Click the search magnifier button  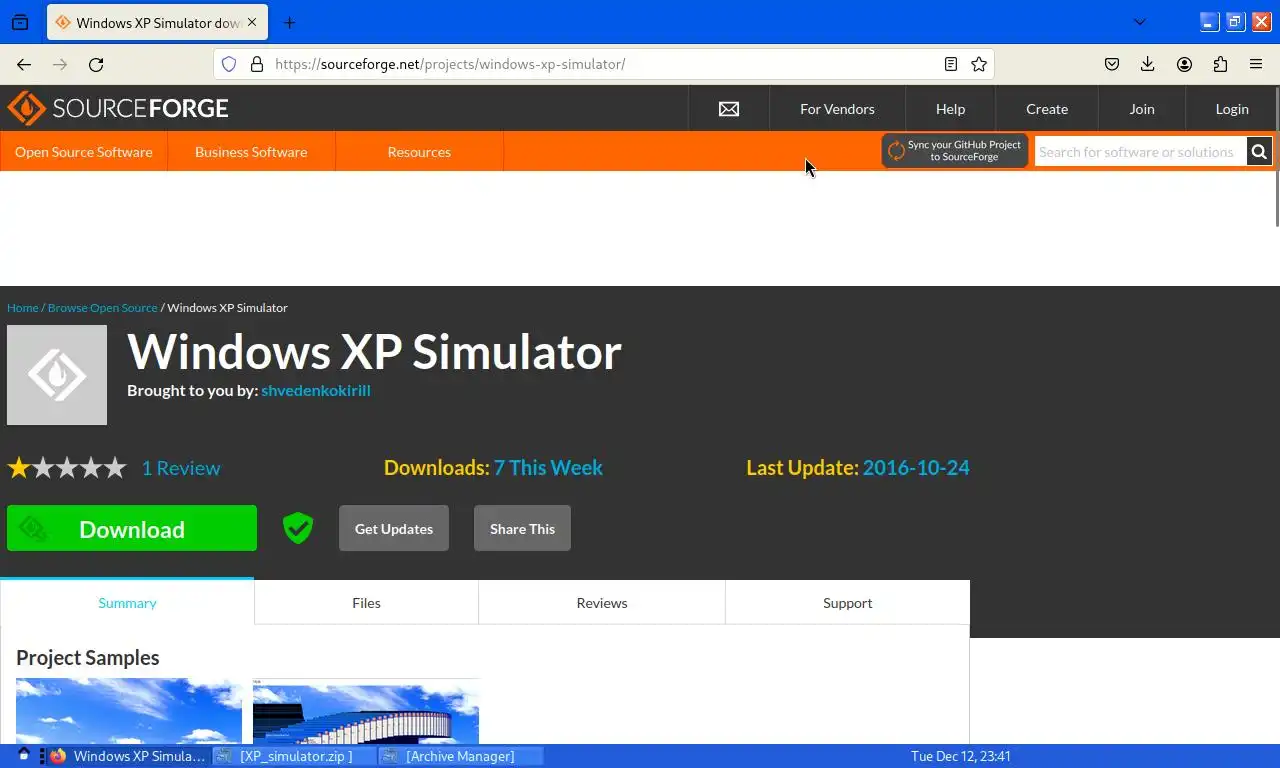(x=1259, y=152)
